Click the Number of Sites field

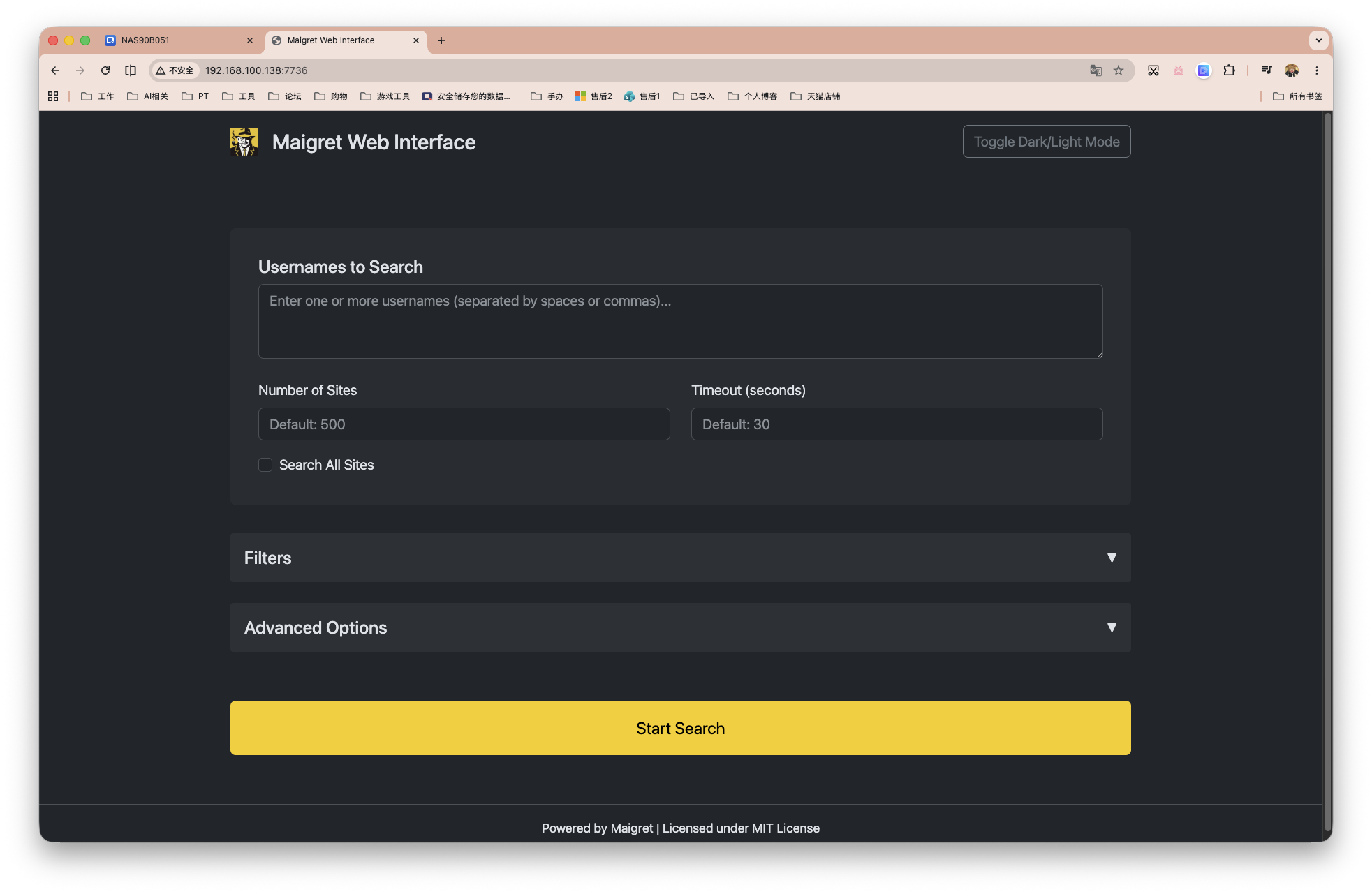(464, 424)
